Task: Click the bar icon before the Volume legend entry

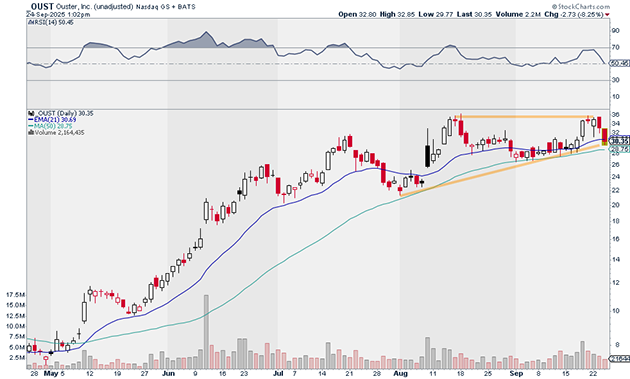Action: click(31, 132)
